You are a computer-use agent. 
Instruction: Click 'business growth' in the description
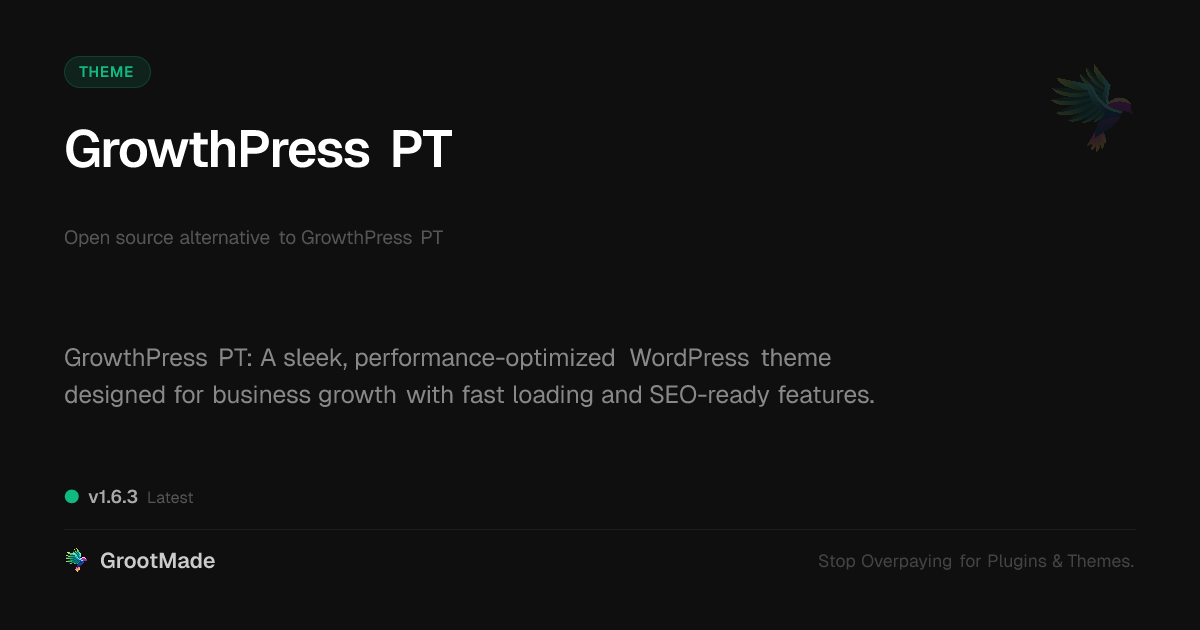[304, 395]
